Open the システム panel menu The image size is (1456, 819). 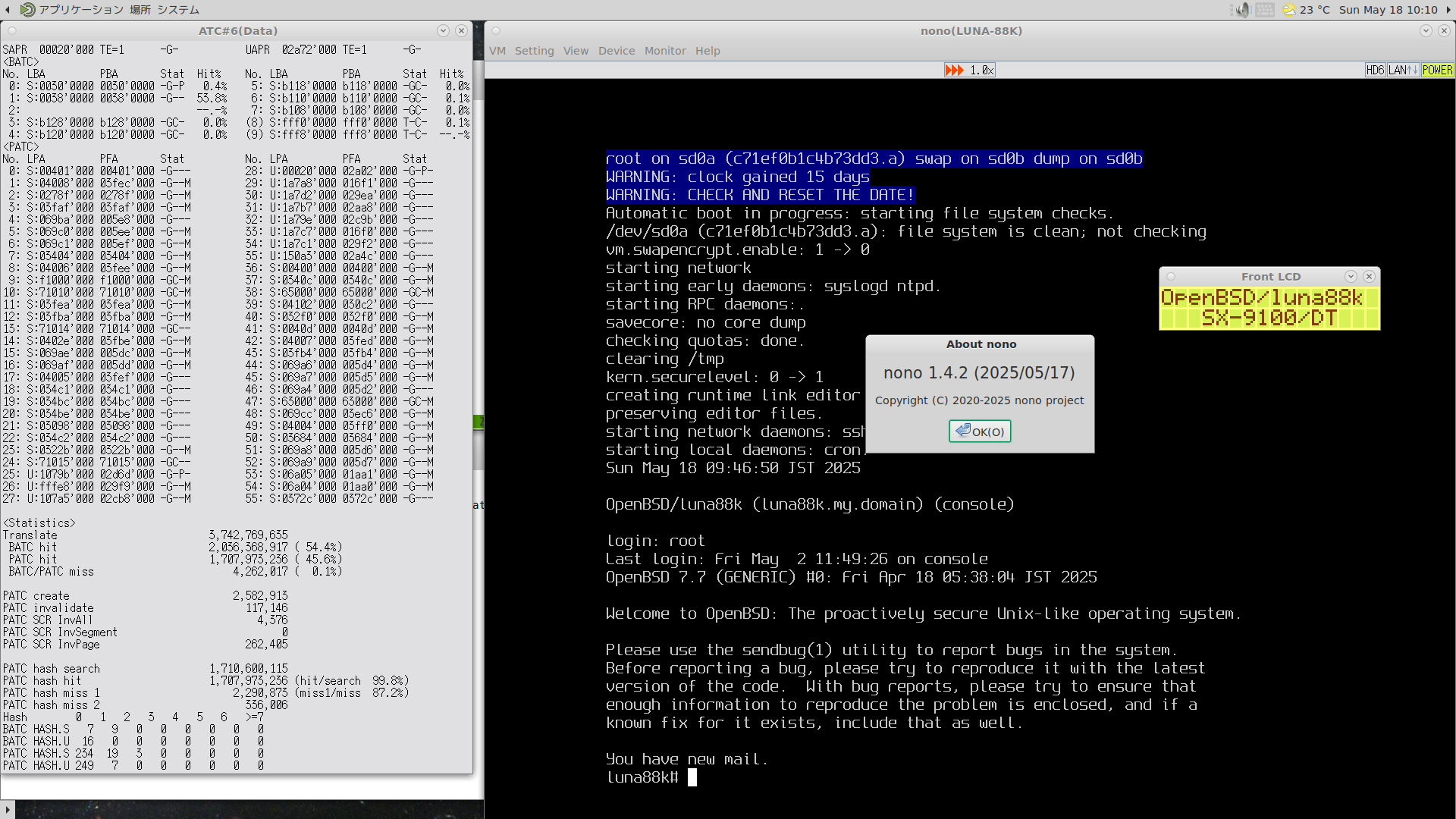pyautogui.click(x=178, y=10)
